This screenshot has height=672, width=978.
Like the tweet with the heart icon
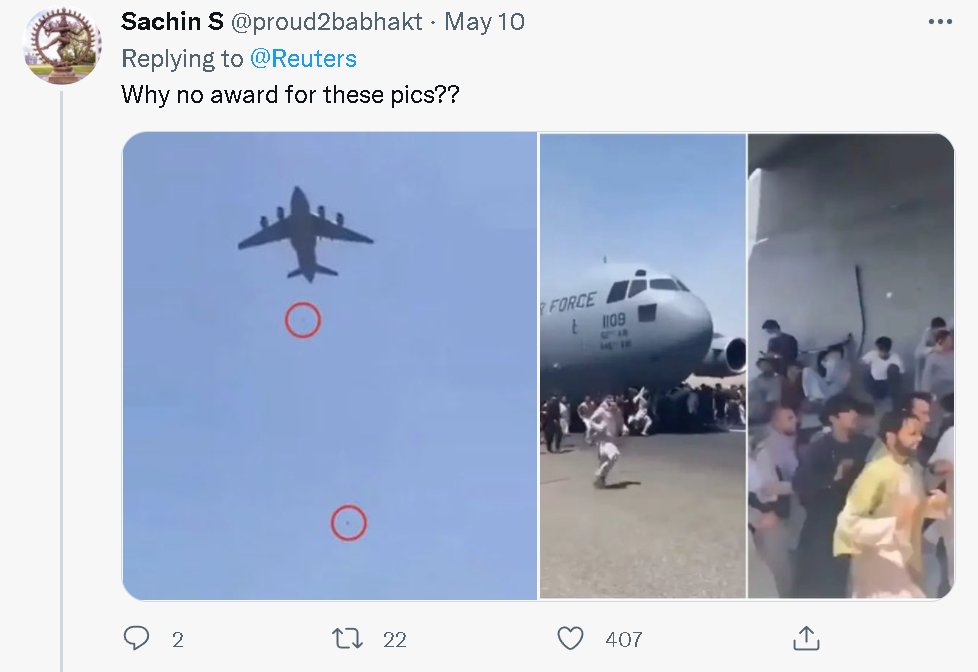pyautogui.click(x=570, y=639)
